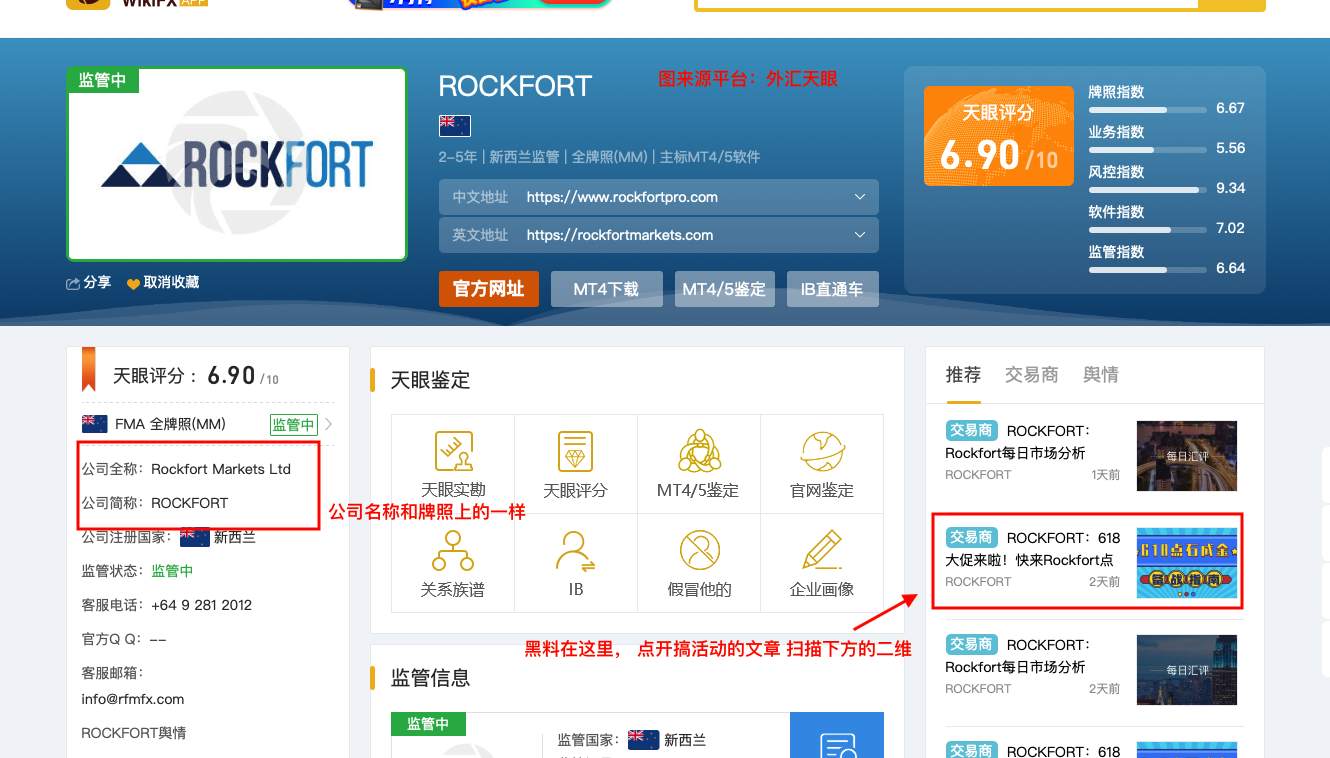Click the 取消收藏 heart icon
This screenshot has height=758, width=1330.
pos(133,283)
